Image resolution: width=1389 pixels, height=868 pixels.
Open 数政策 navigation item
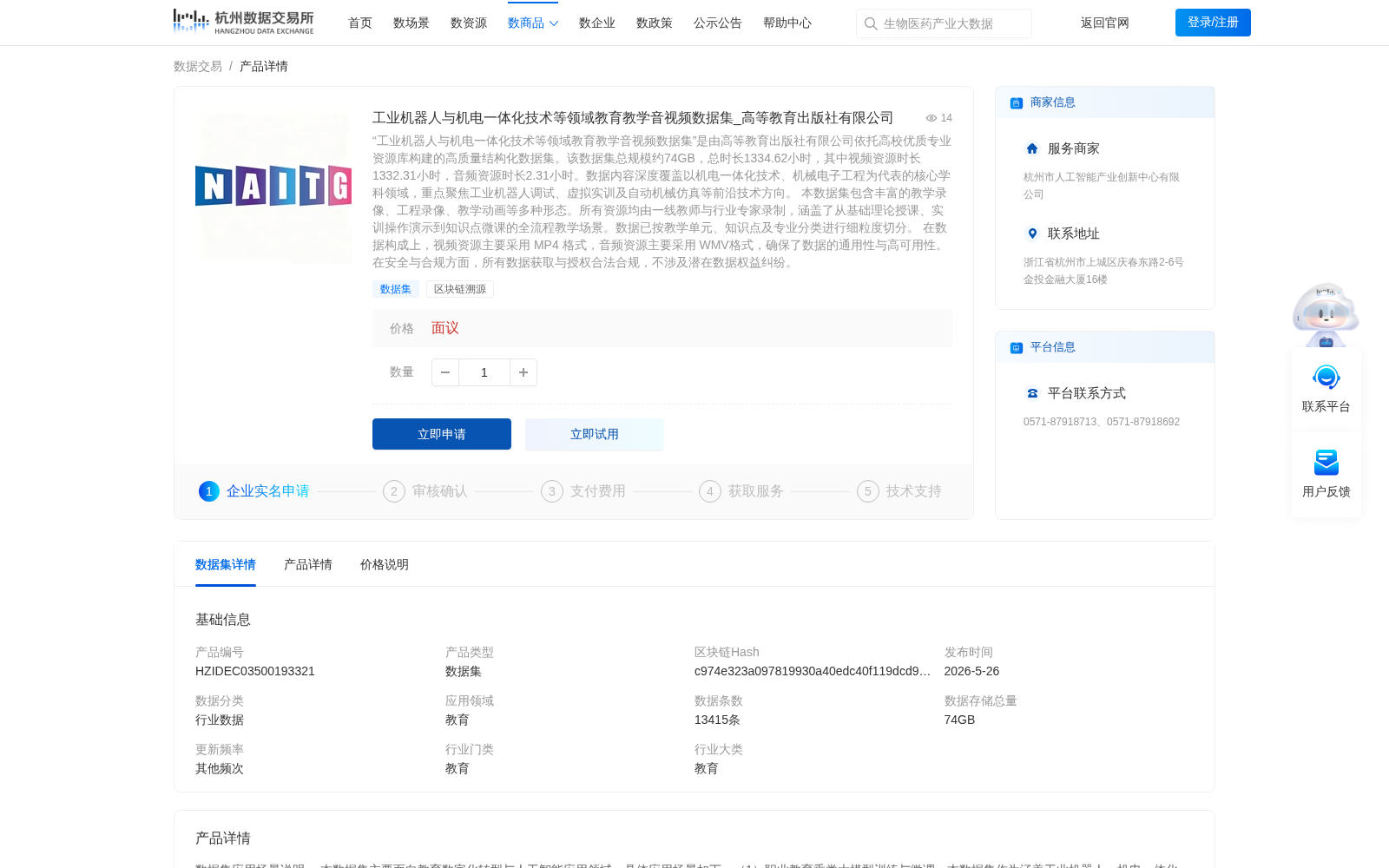tap(655, 23)
